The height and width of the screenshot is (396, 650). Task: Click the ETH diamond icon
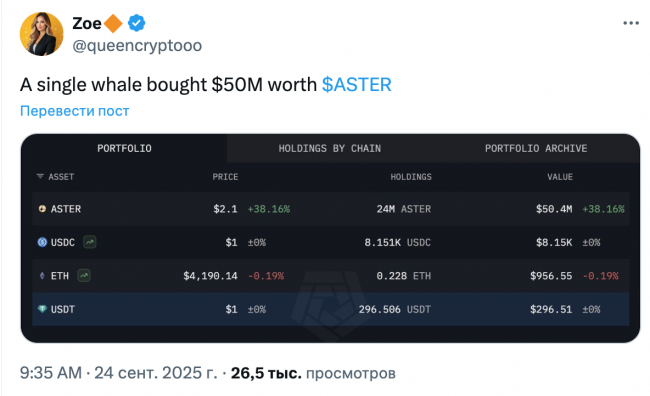click(42, 276)
